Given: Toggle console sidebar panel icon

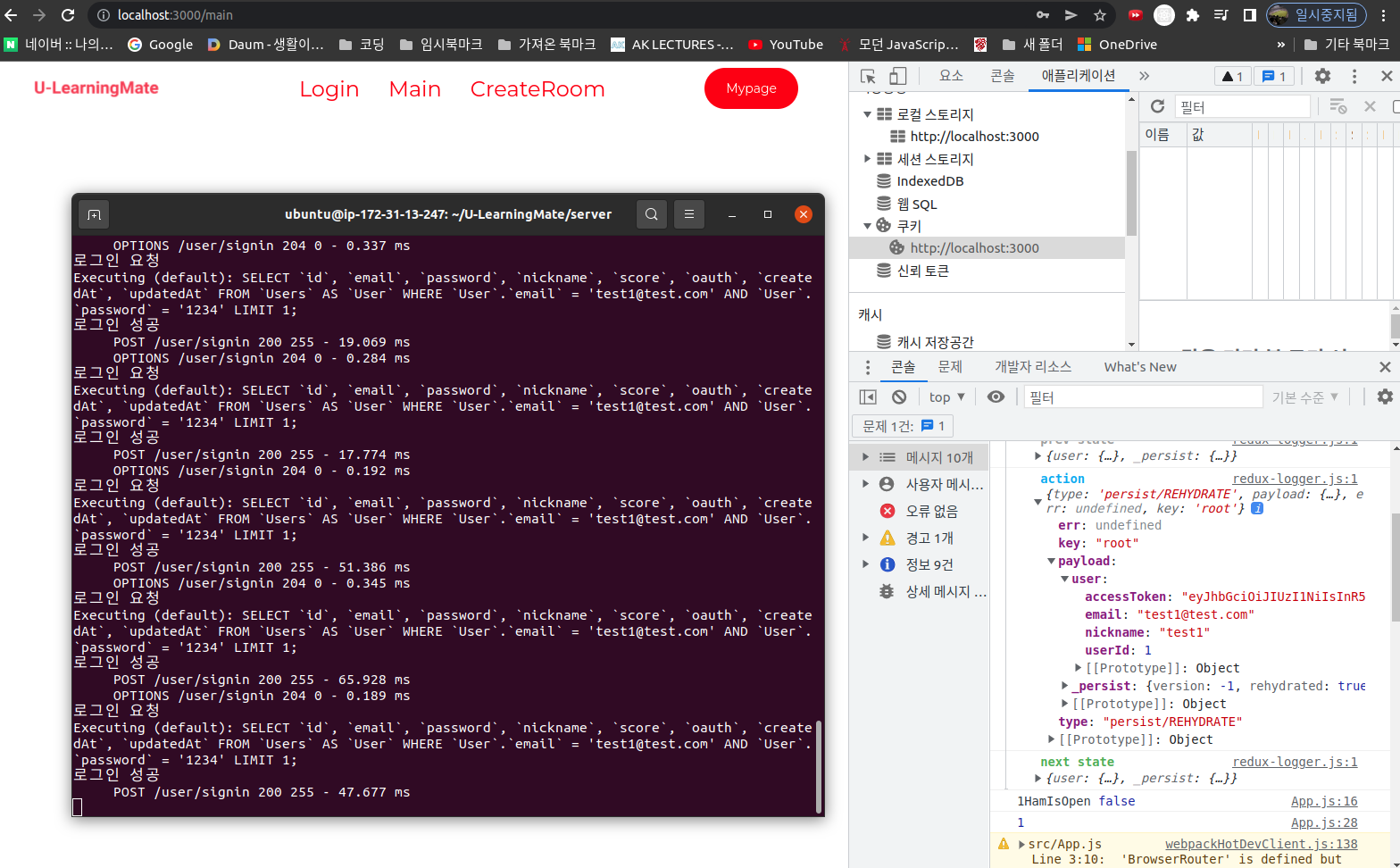Looking at the screenshot, I should (868, 396).
